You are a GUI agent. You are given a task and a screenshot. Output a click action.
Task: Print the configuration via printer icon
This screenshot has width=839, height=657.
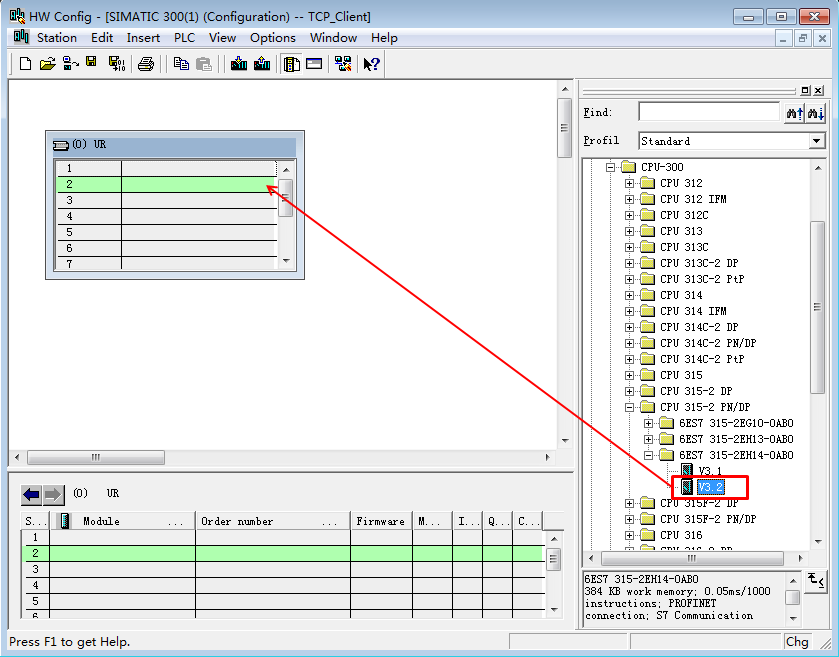(146, 64)
